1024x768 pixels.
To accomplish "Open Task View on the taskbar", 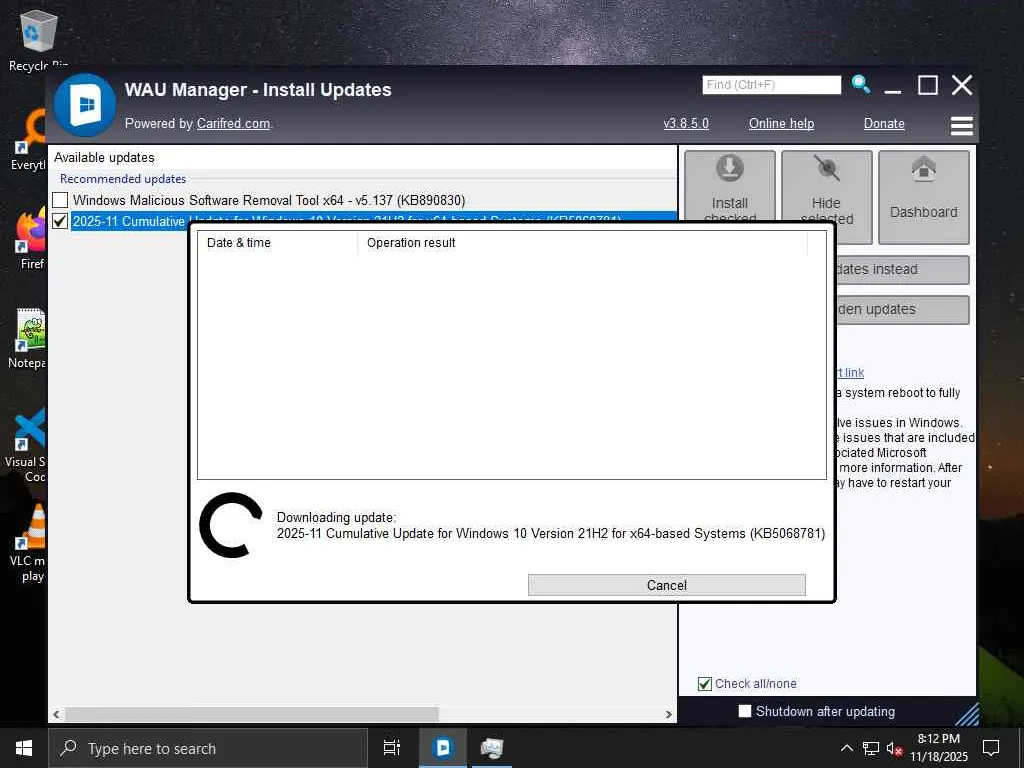I will point(392,748).
